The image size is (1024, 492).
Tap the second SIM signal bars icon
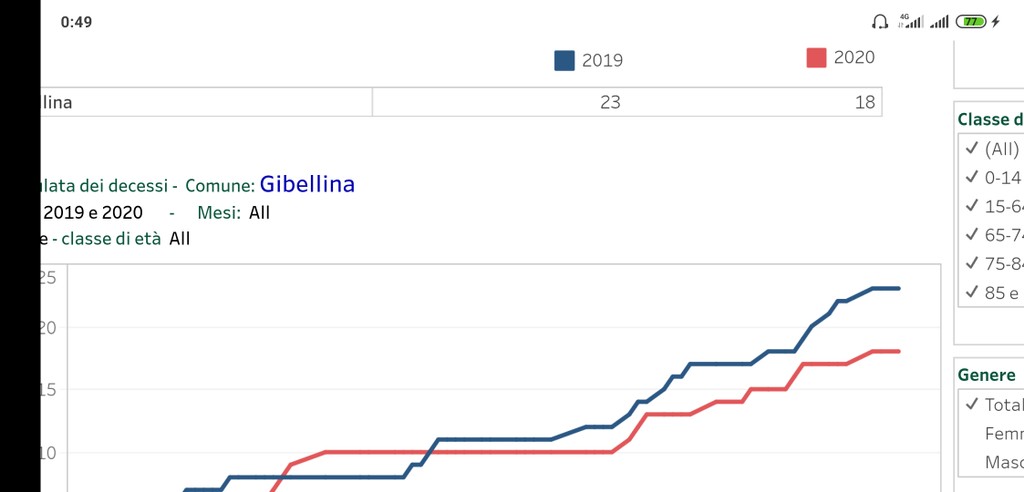point(939,21)
